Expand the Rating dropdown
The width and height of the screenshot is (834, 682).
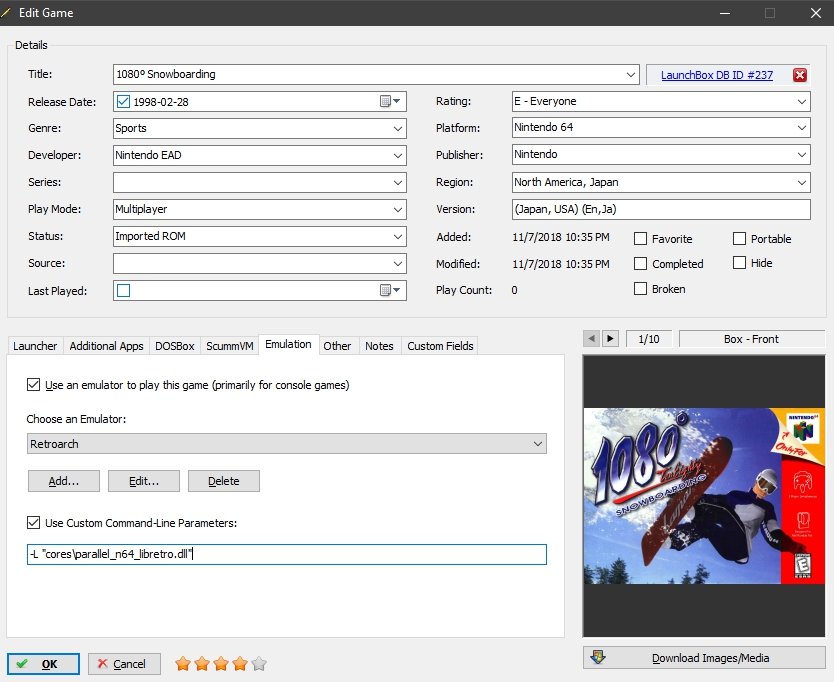click(x=802, y=102)
